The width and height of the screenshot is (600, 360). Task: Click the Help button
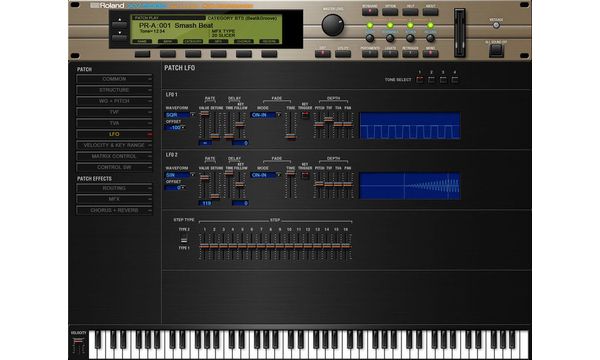tap(410, 12)
